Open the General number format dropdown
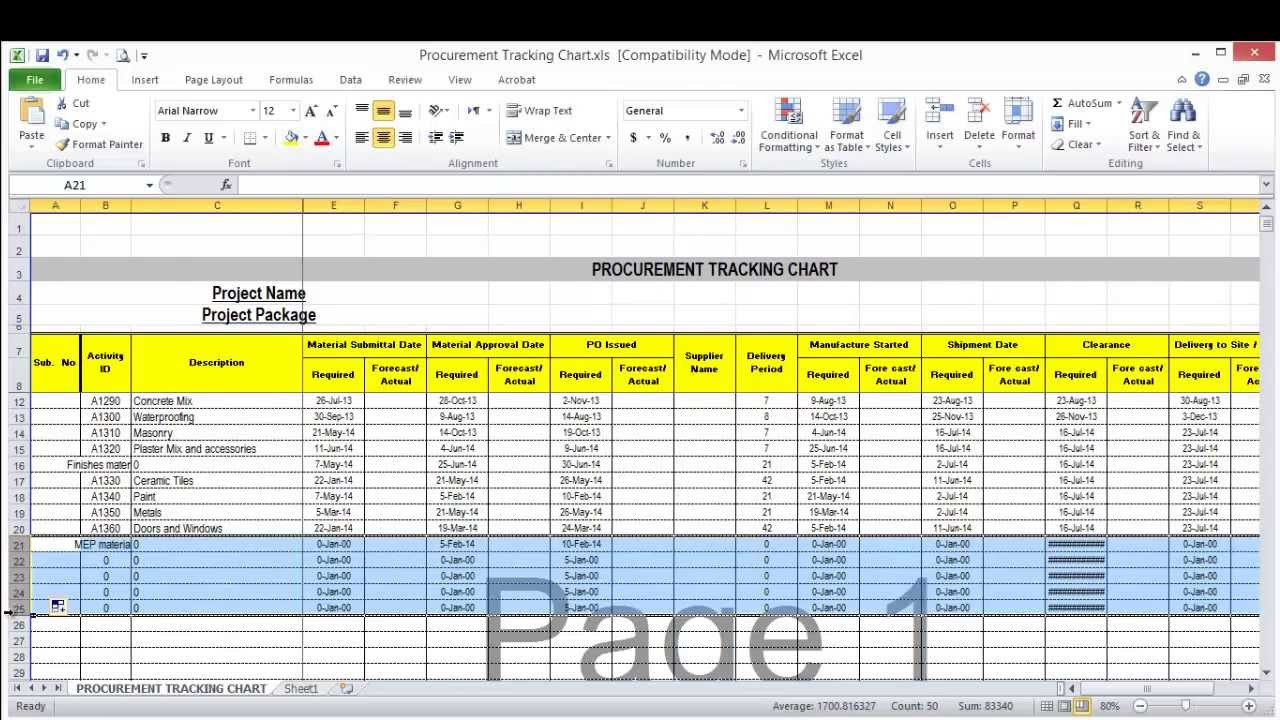The width and height of the screenshot is (1280, 720). point(741,111)
